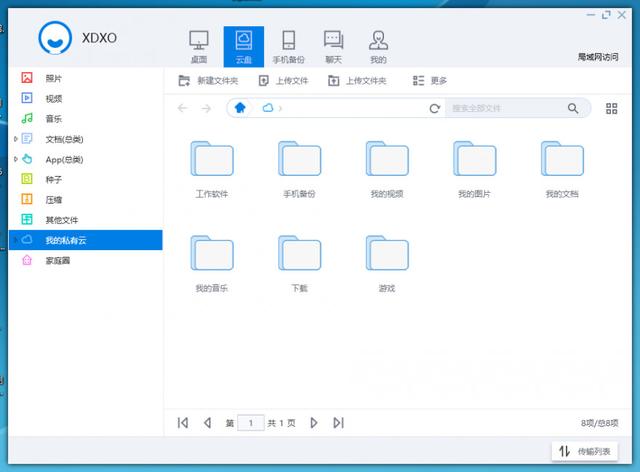Click the 上传文件 upload file button
640x472 pixels.
point(284,81)
